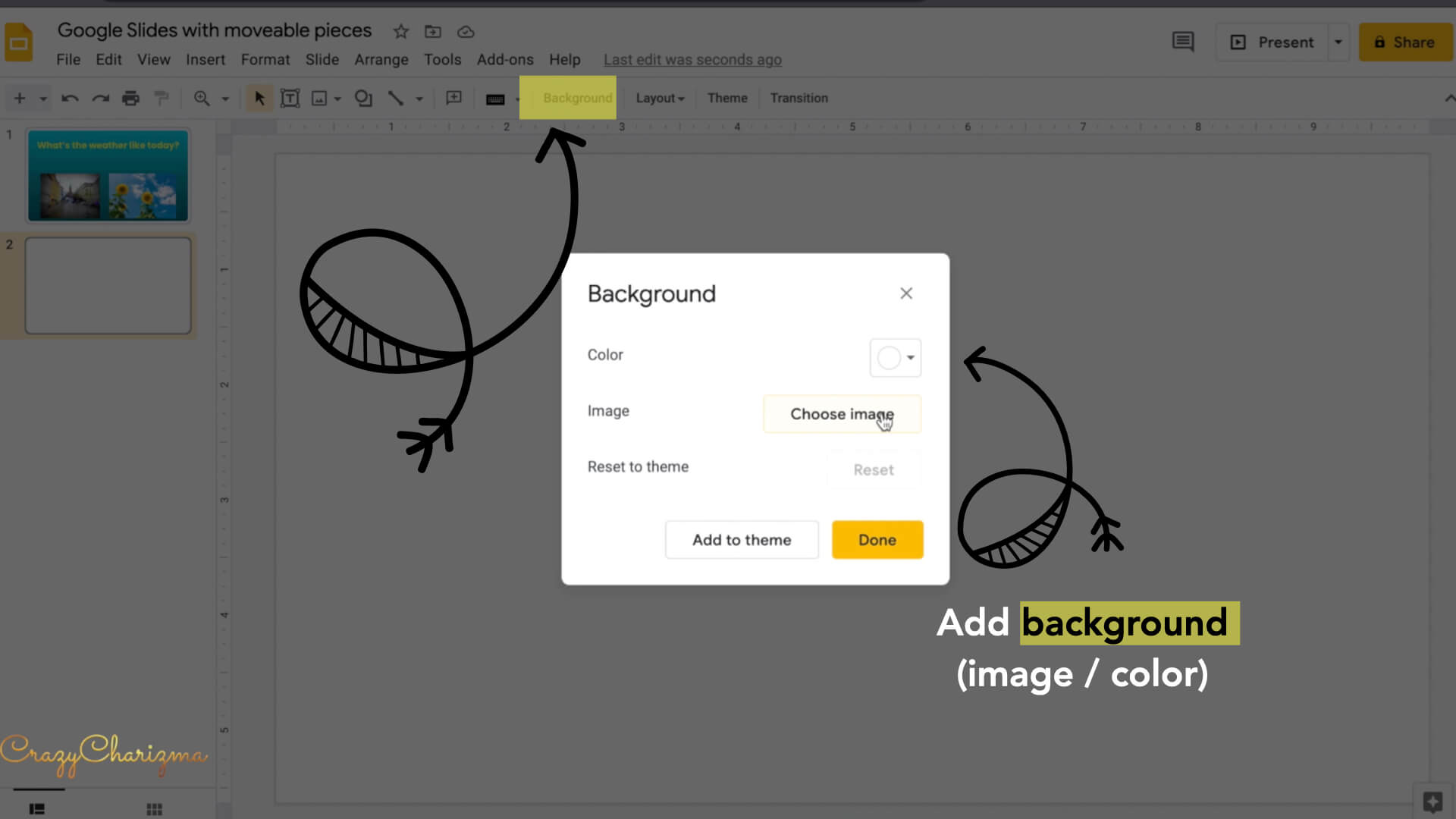This screenshot has width=1456, height=819.
Task: Open the Zoom tool
Action: (200, 99)
